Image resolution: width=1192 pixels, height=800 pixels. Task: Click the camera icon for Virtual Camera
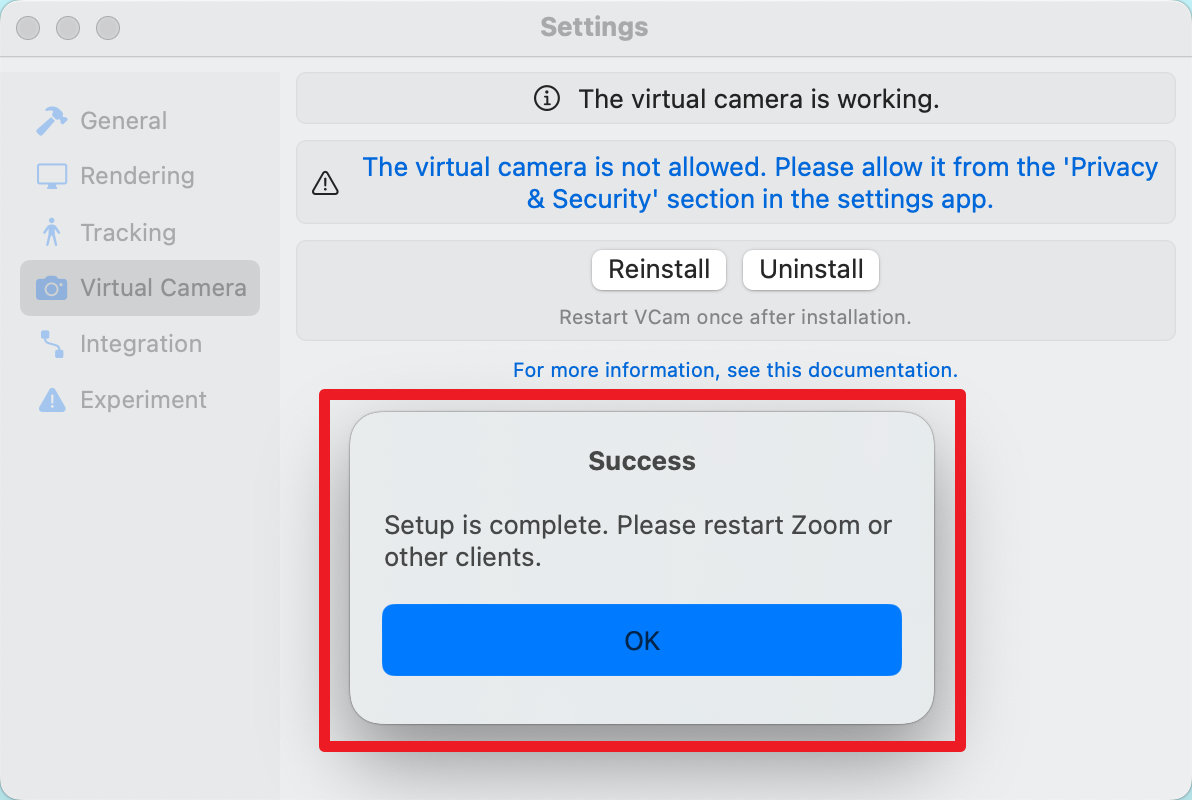pyautogui.click(x=51, y=288)
